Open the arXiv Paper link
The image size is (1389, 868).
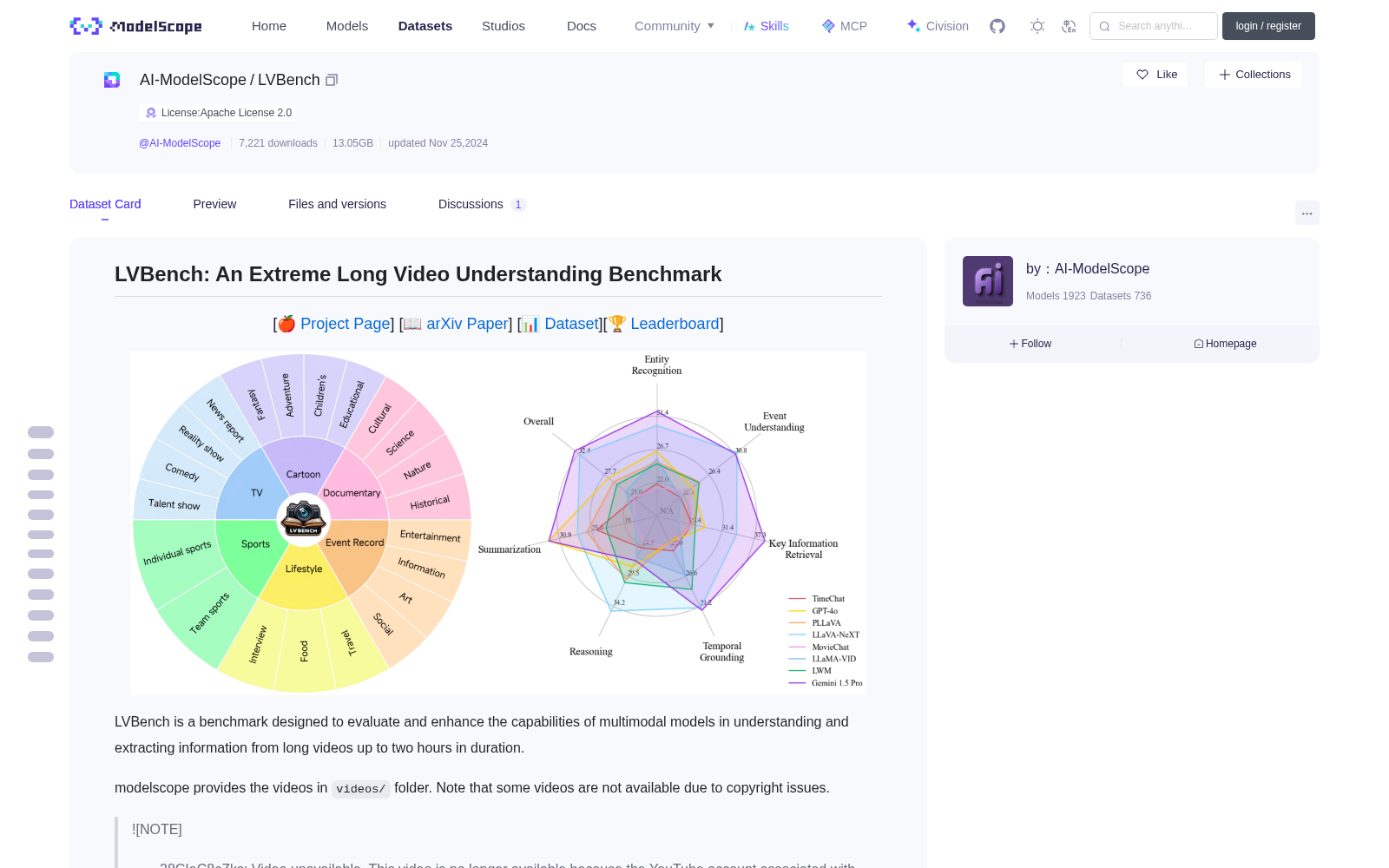(467, 324)
